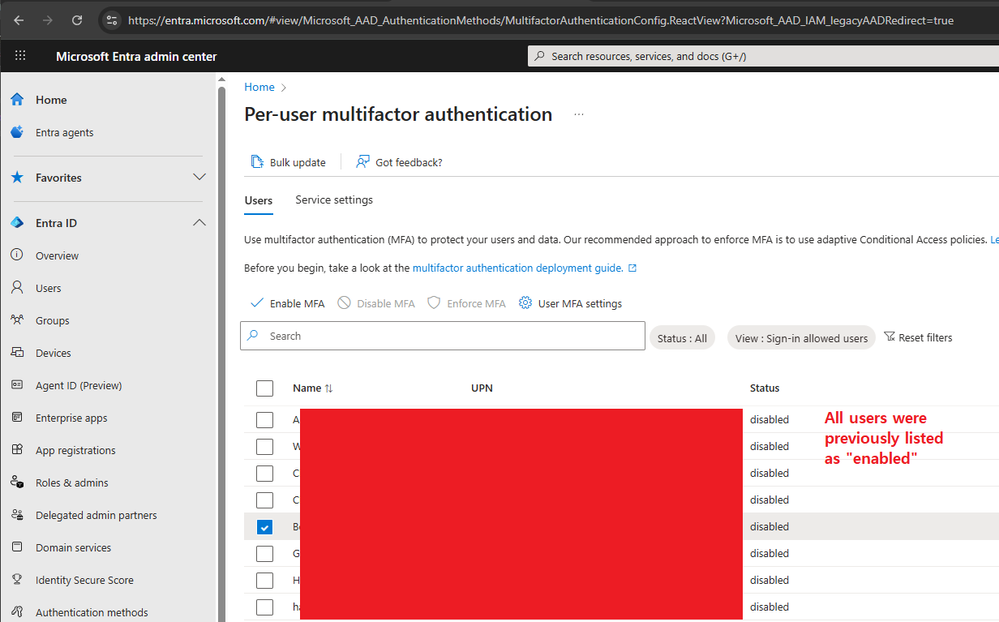This screenshot has height=622, width=999.
Task: Click the Authentication methods icon
Action: [x=17, y=612]
